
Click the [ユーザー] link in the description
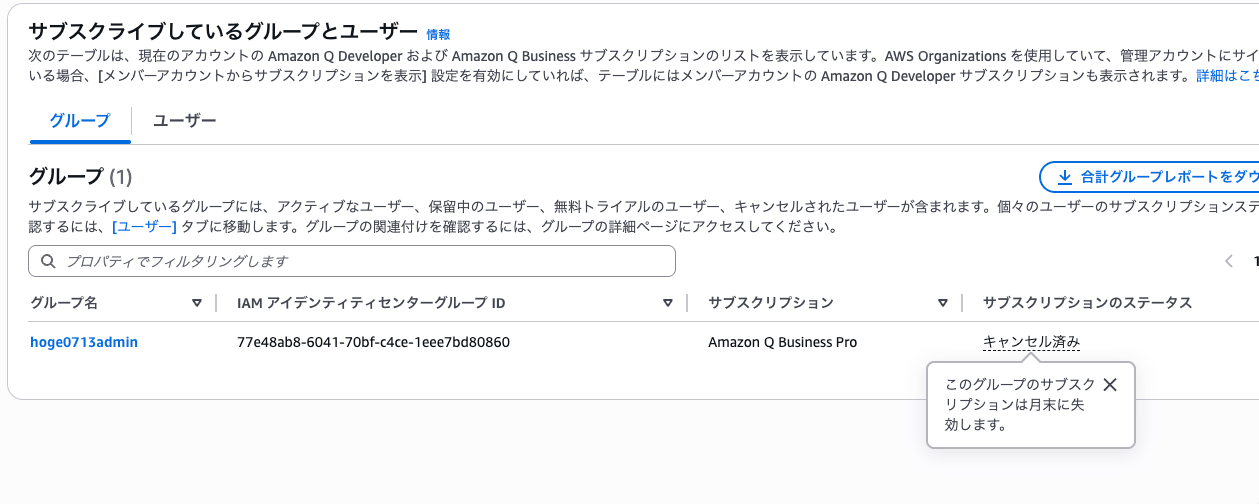pos(145,227)
